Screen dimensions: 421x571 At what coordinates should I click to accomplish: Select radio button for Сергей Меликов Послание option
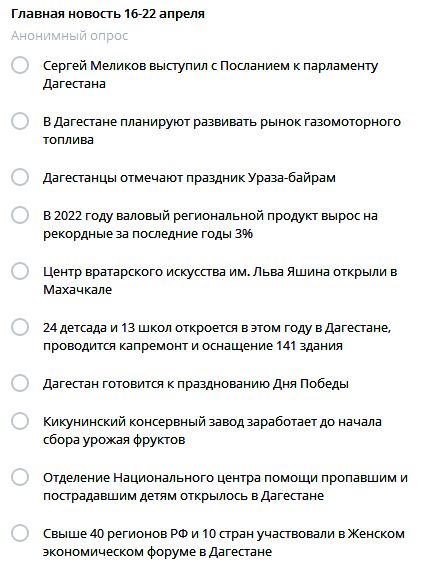point(20,65)
